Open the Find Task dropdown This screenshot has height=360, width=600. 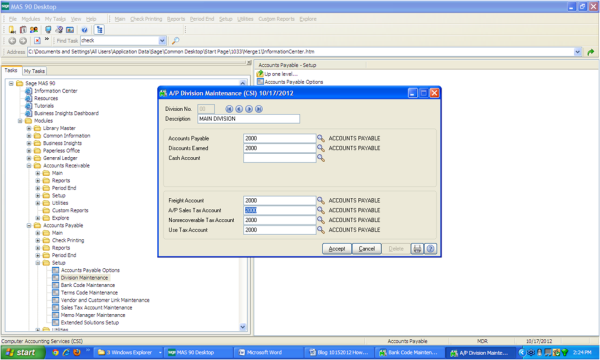coord(162,41)
